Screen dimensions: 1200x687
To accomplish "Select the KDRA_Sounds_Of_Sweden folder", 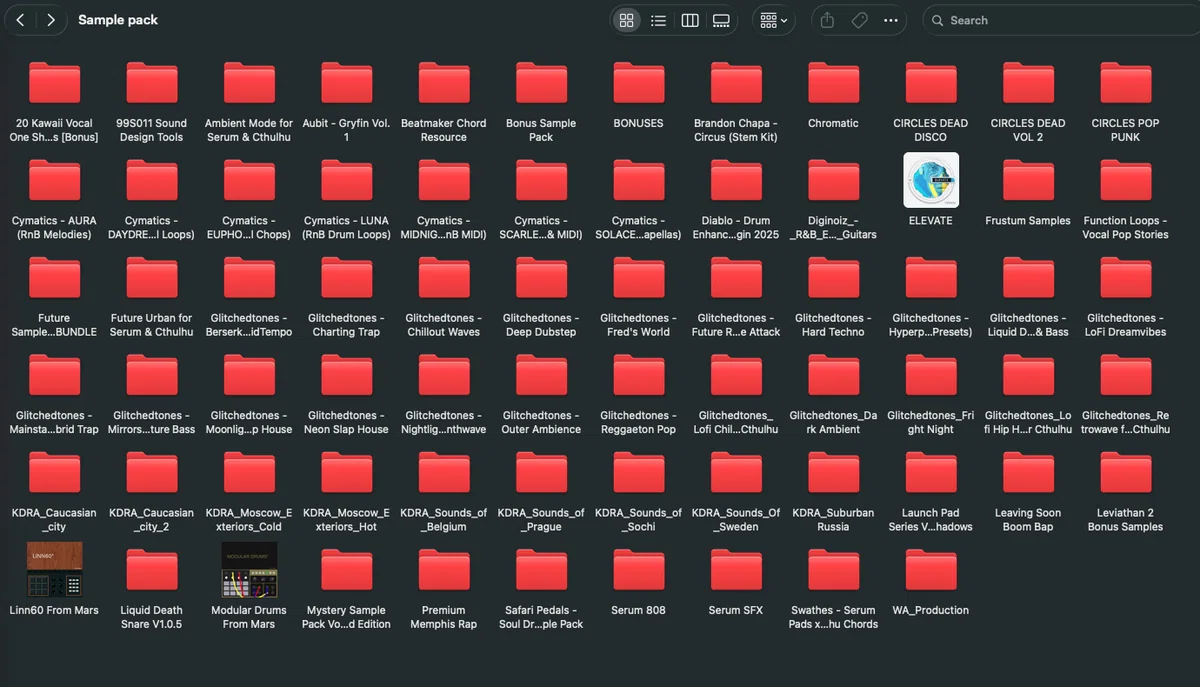I will [x=736, y=474].
